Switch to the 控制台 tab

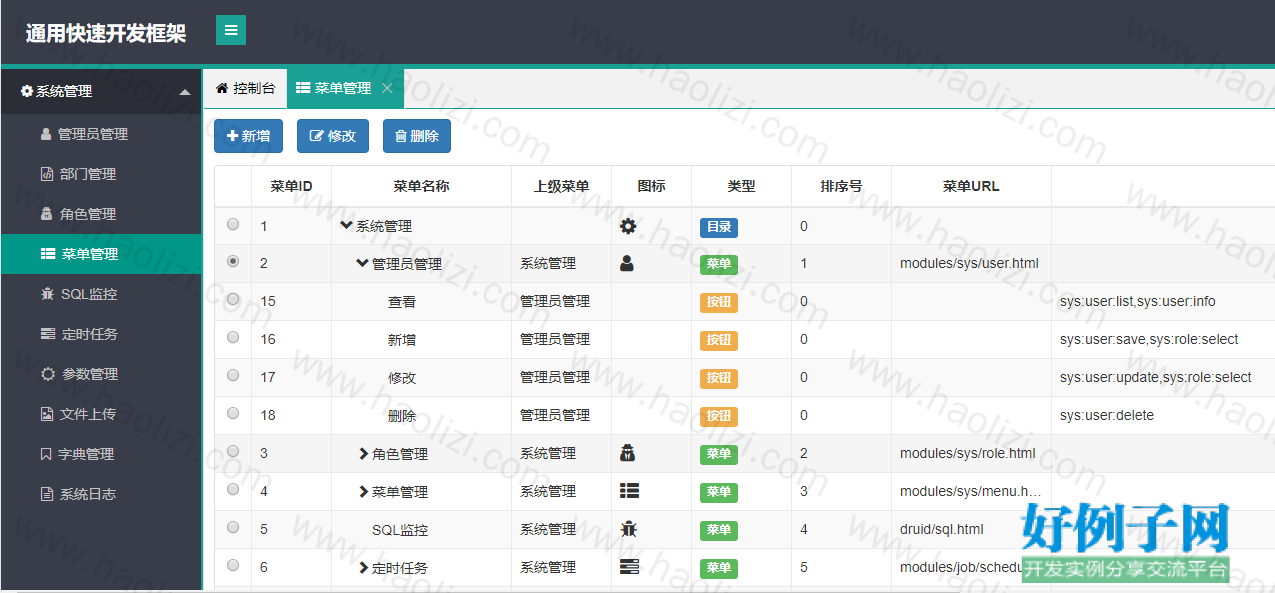pyautogui.click(x=245, y=88)
